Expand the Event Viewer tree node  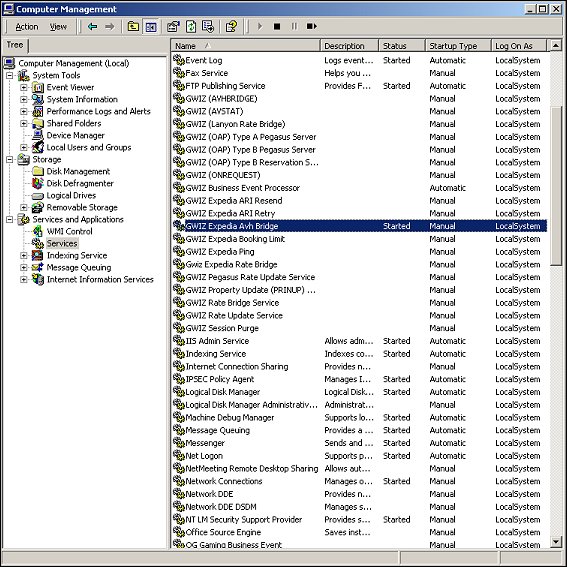pyautogui.click(x=24, y=88)
